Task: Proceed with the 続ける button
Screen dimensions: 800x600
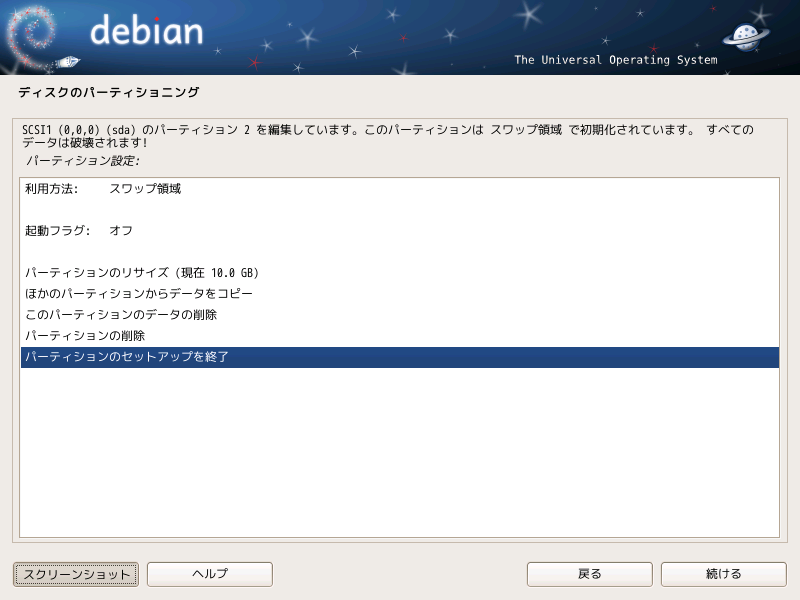Action: (x=723, y=574)
